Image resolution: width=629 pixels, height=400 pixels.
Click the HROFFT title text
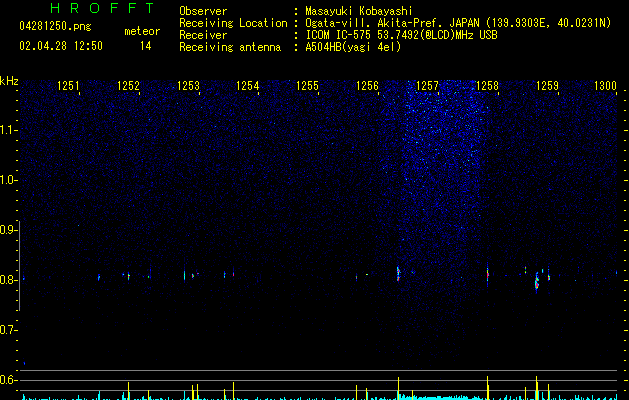pyautogui.click(x=103, y=8)
